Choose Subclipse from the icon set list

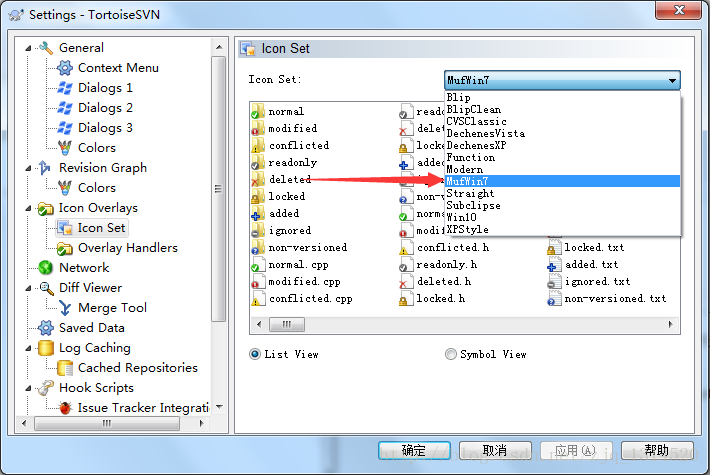pyautogui.click(x=562, y=206)
